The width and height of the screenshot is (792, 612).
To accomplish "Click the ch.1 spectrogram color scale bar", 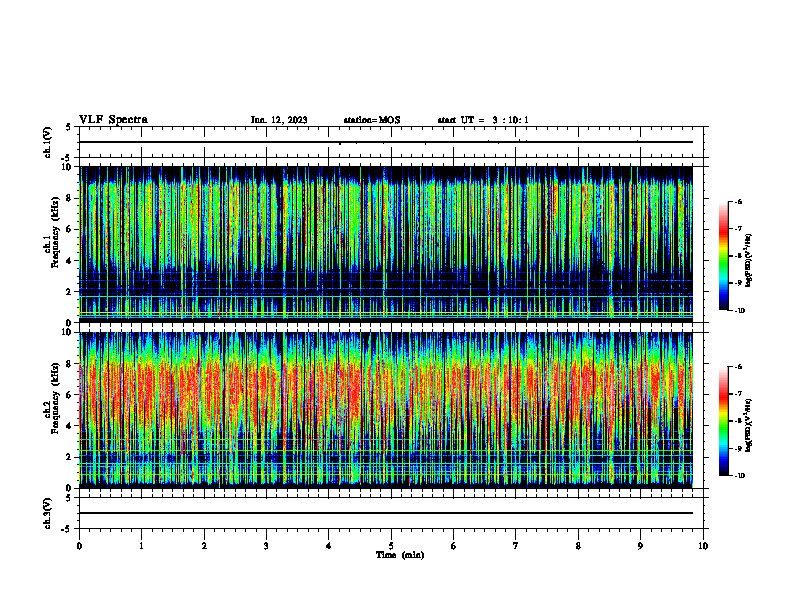I will [x=724, y=256].
